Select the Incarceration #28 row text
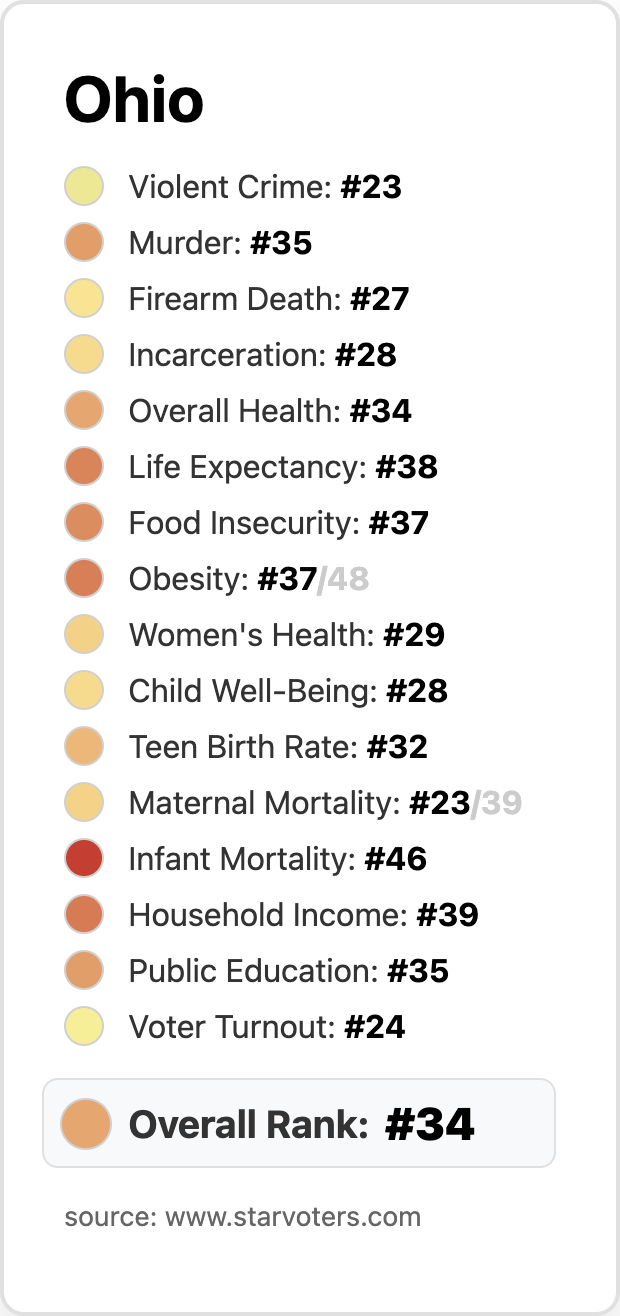The height and width of the screenshot is (1316, 620). click(x=262, y=355)
